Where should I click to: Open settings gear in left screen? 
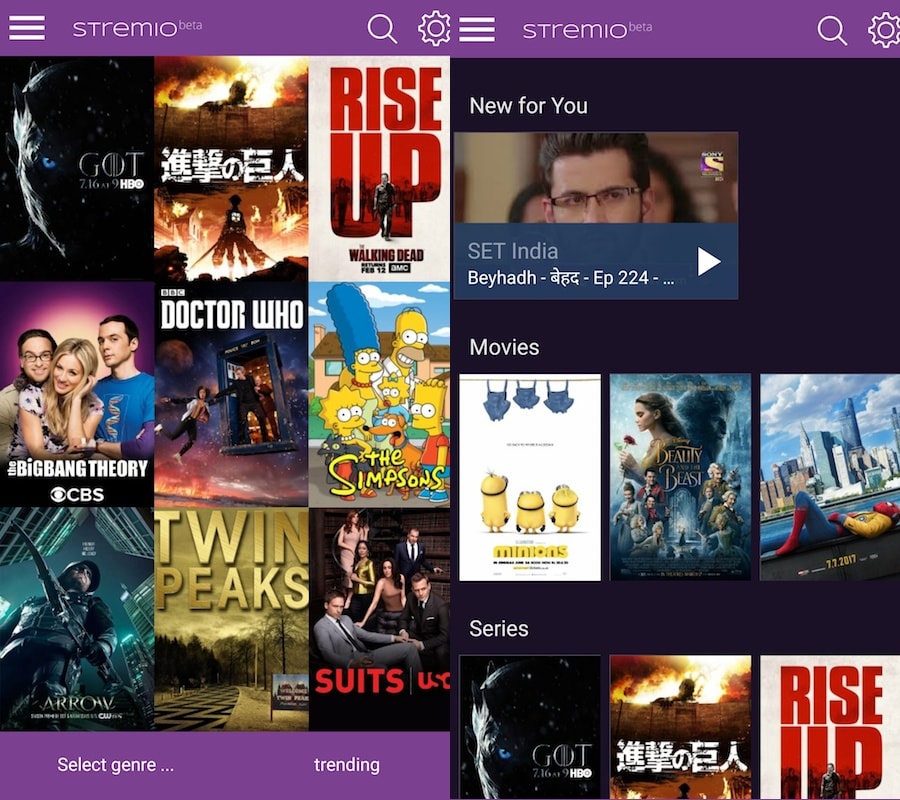point(435,28)
